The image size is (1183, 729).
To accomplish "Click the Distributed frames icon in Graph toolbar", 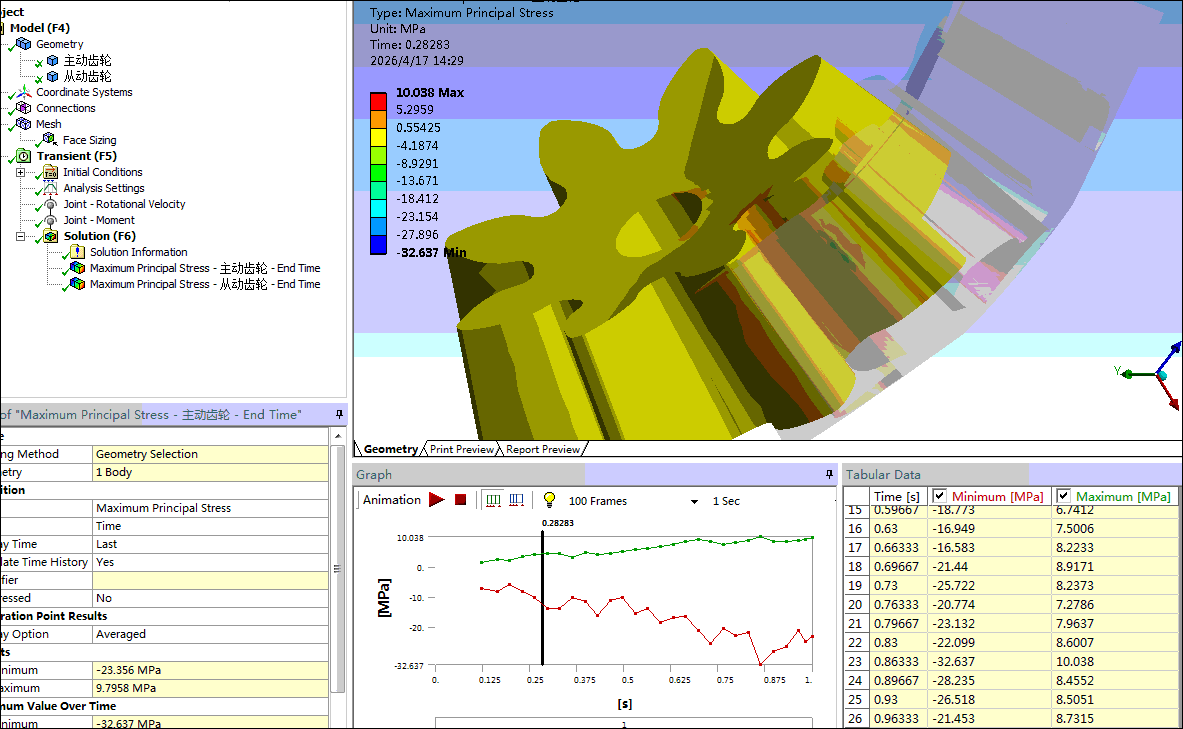I will (x=493, y=500).
